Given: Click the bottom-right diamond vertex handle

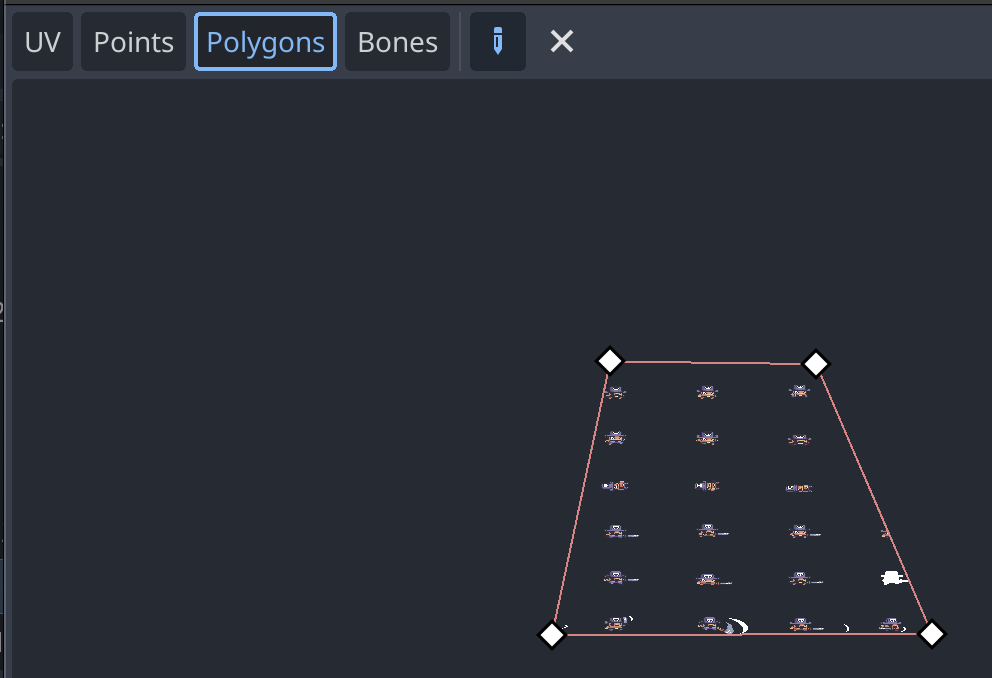Looking at the screenshot, I should 930,632.
